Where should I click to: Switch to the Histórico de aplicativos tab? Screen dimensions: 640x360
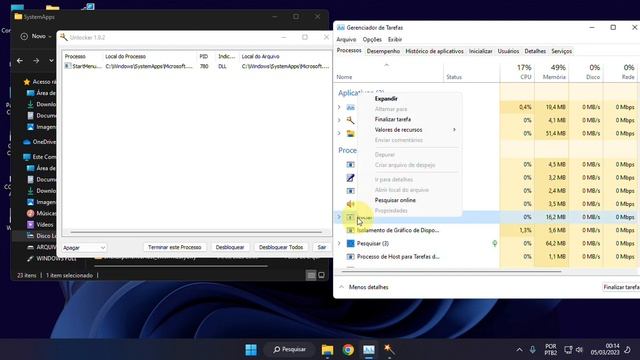click(x=434, y=51)
